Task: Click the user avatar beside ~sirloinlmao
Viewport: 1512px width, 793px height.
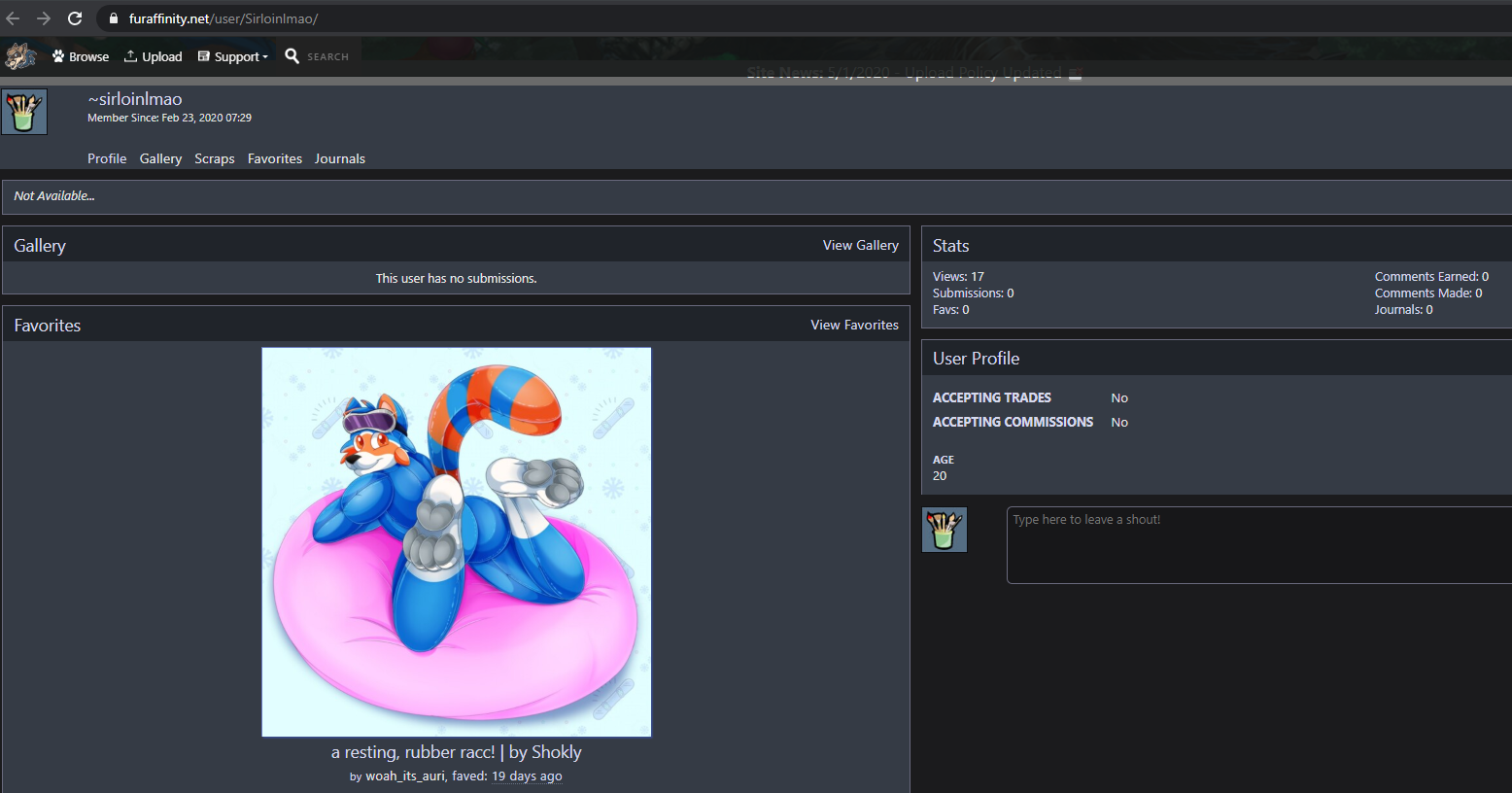Action: (24, 112)
